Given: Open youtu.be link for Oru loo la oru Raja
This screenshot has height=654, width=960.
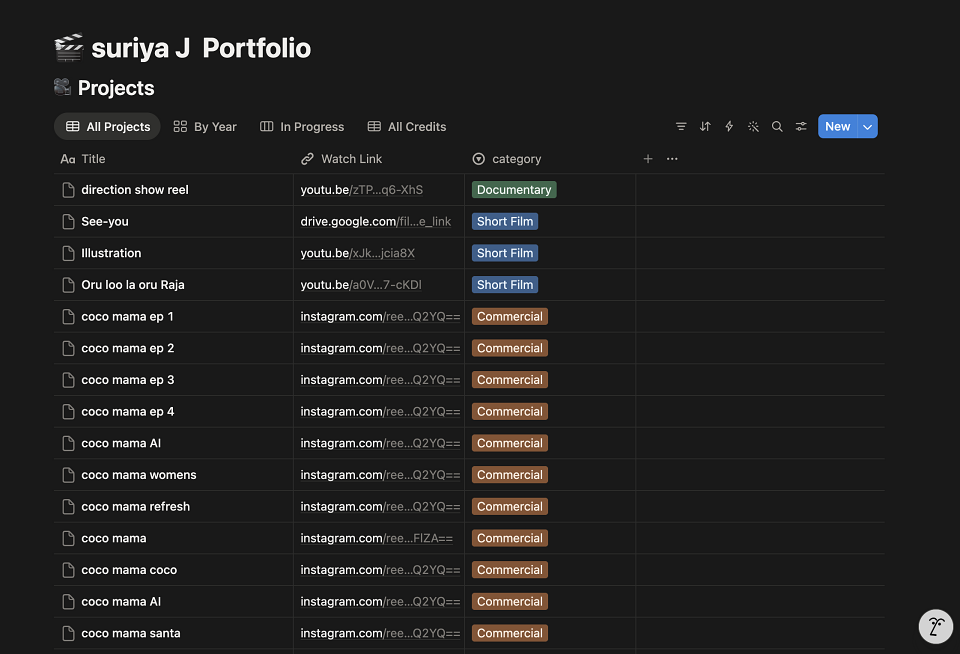Looking at the screenshot, I should pyautogui.click(x=361, y=285).
